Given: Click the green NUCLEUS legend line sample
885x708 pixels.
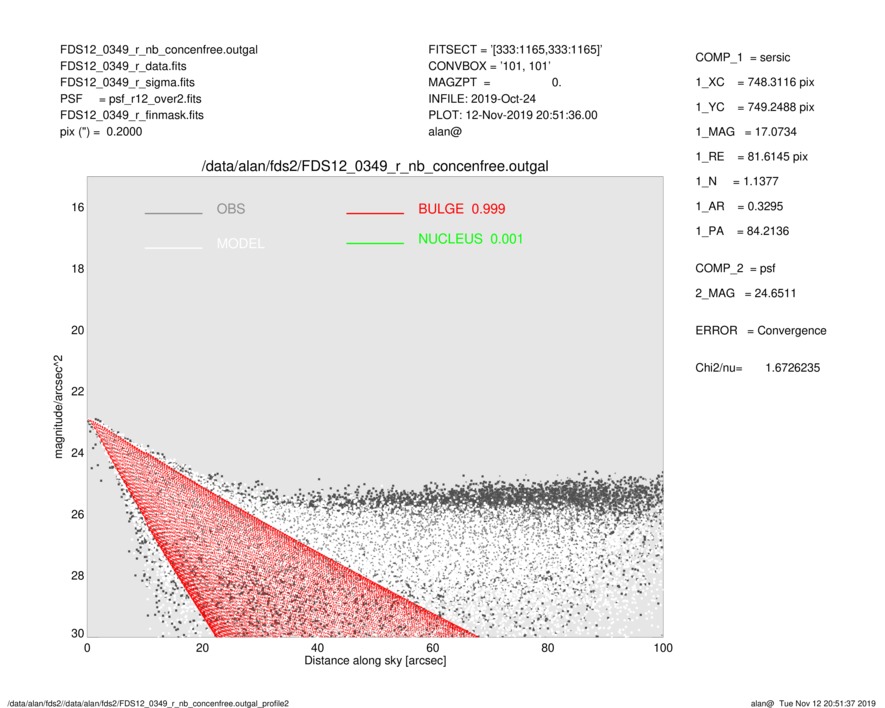Looking at the screenshot, I should point(375,243).
